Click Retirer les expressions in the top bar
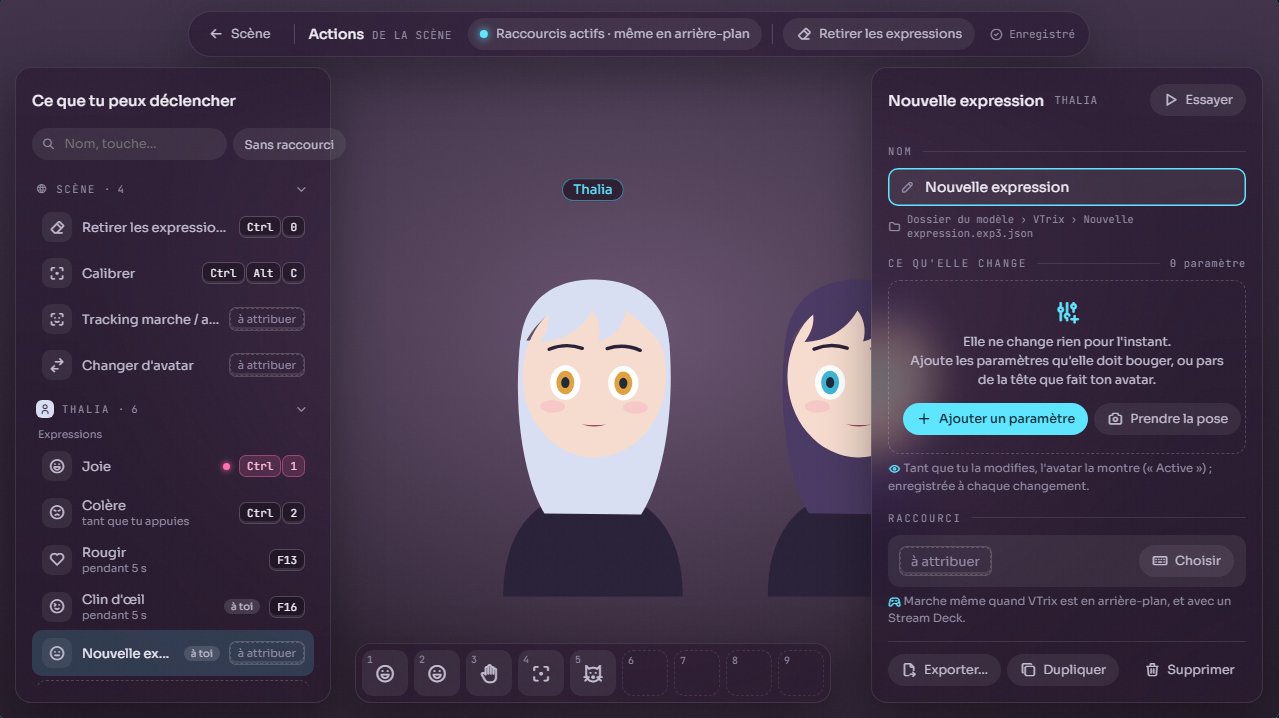Viewport: 1279px width, 718px height. [879, 34]
